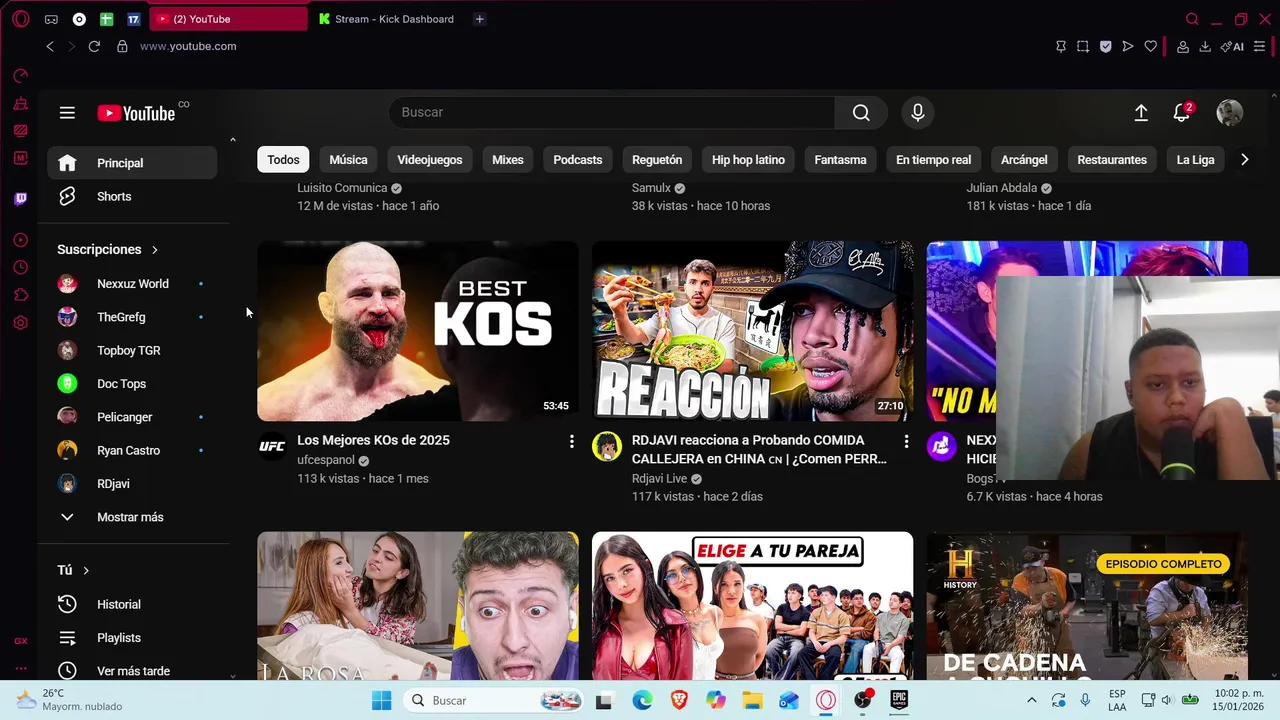Reload the page

pyautogui.click(x=94, y=46)
